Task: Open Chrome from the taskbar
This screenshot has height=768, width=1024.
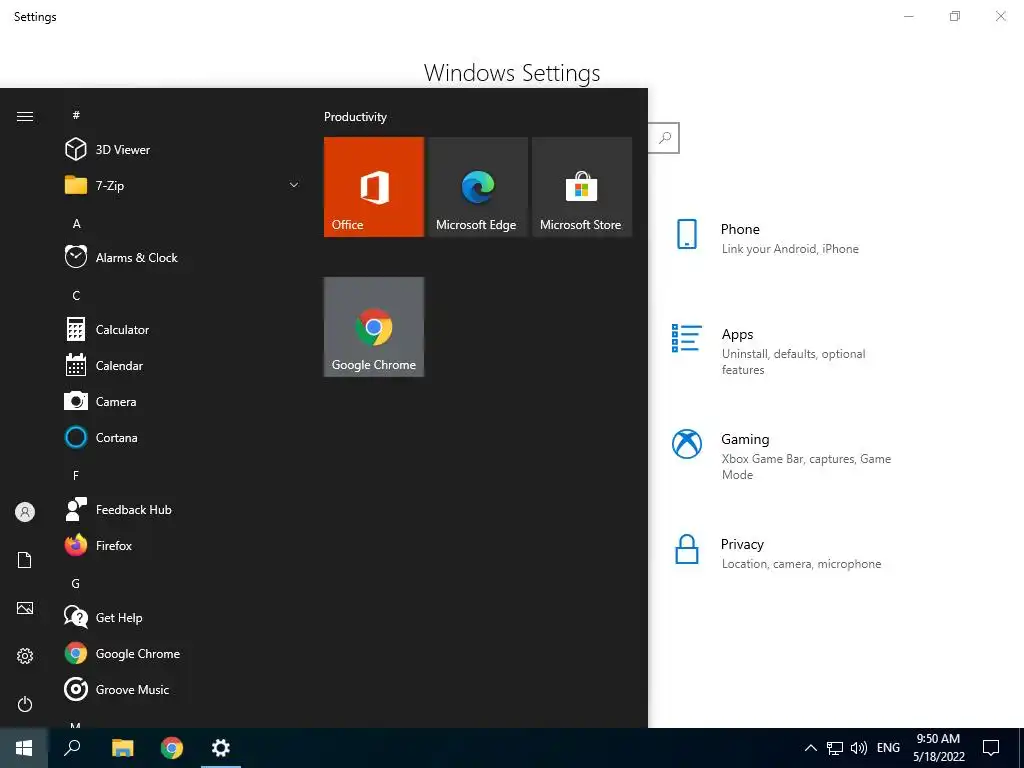Action: point(172,748)
